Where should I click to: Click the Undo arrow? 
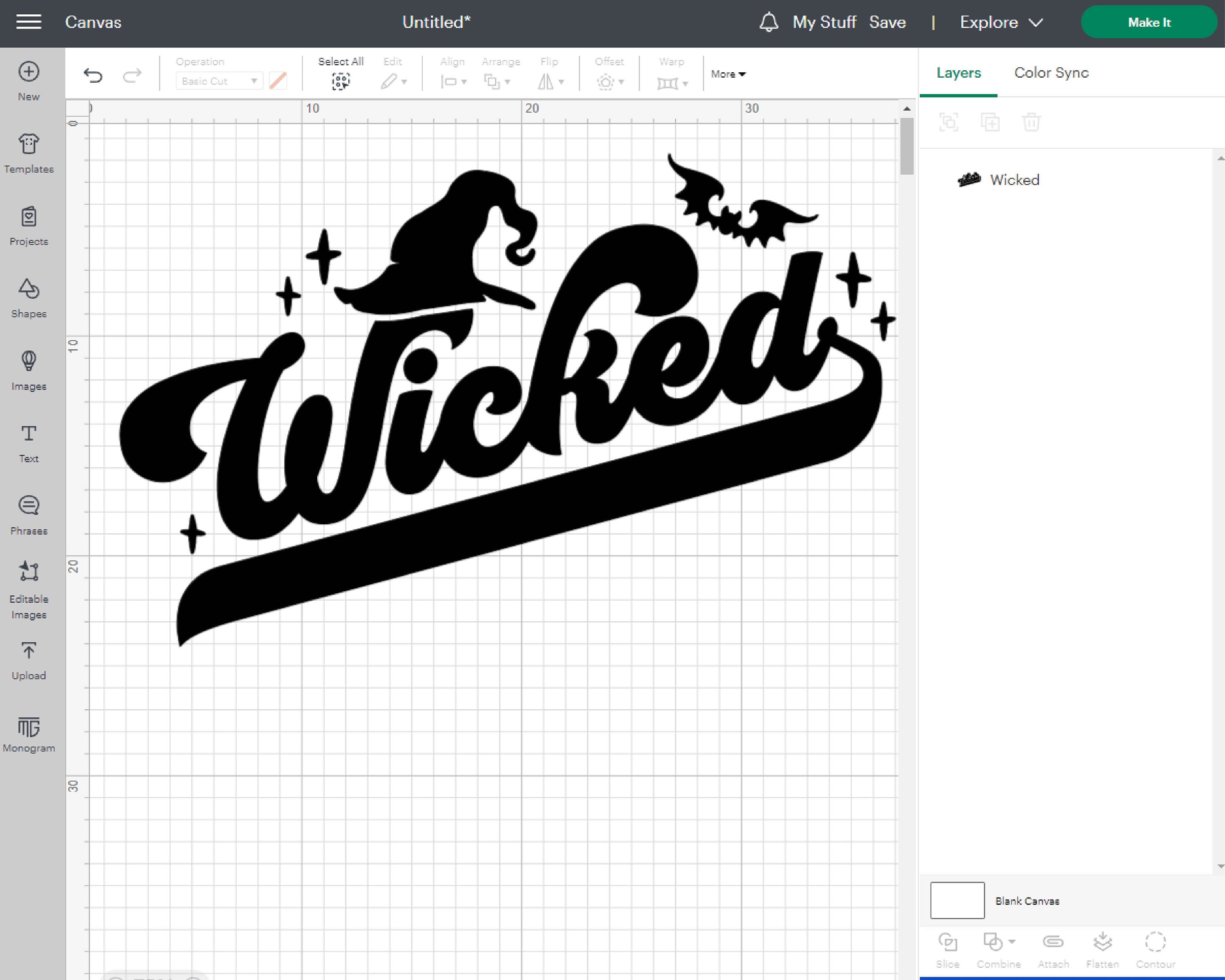click(x=94, y=74)
